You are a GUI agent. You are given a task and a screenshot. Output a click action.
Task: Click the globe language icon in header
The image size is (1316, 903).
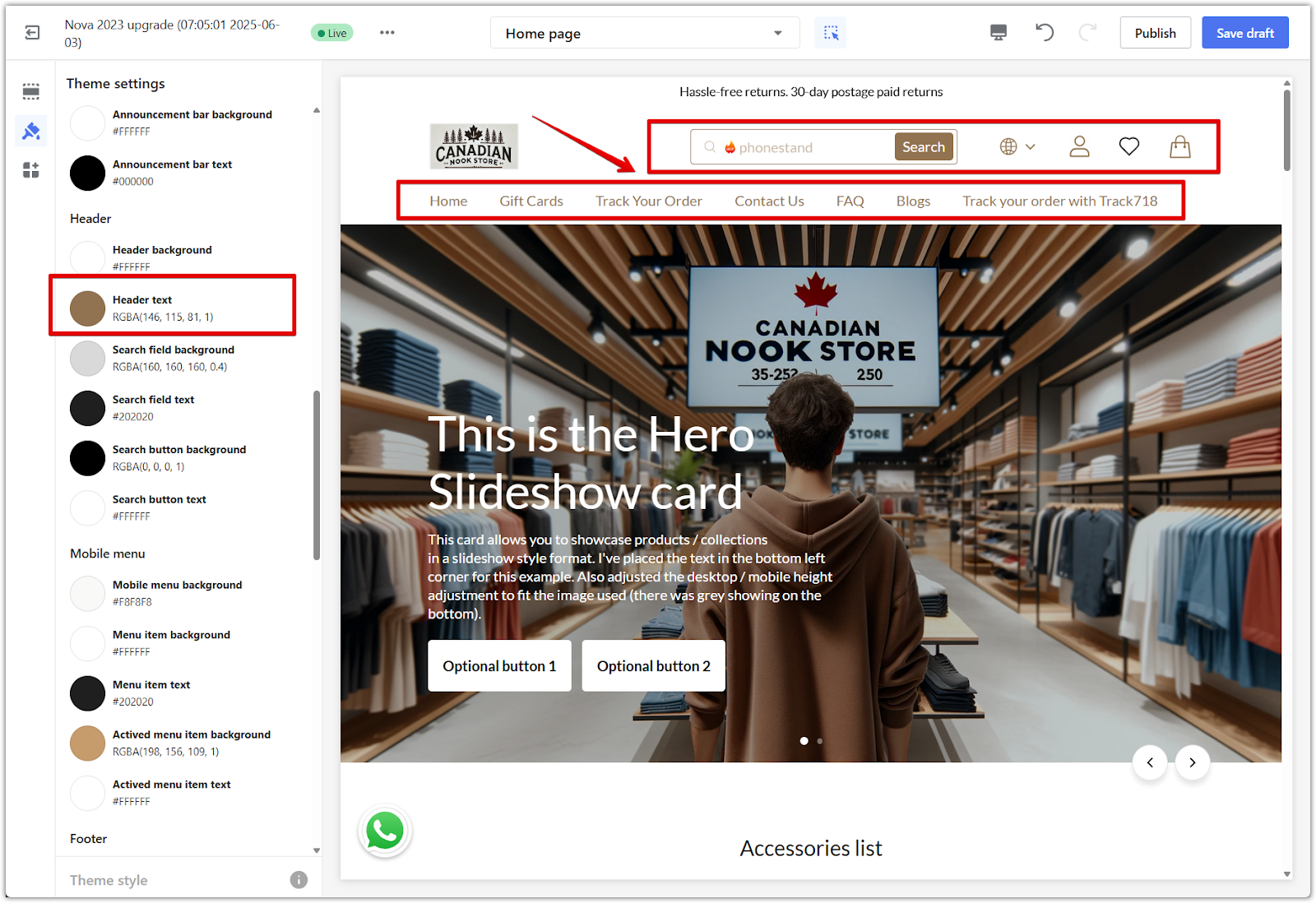pos(1008,146)
